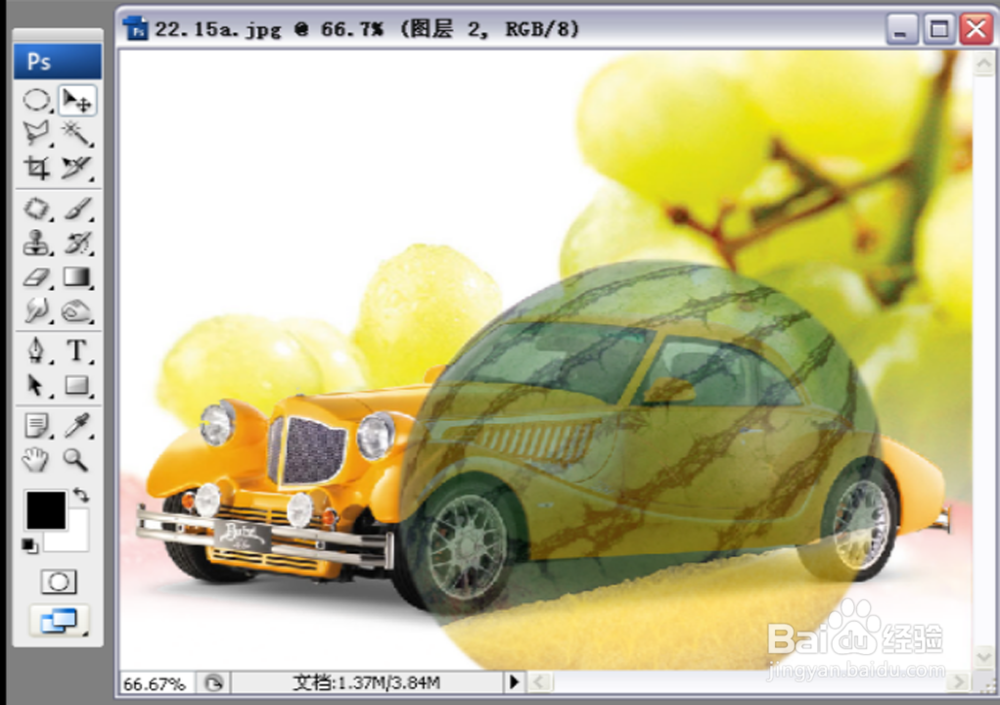
Task: Click vertical scrollbar down arrow
Action: (x=983, y=657)
